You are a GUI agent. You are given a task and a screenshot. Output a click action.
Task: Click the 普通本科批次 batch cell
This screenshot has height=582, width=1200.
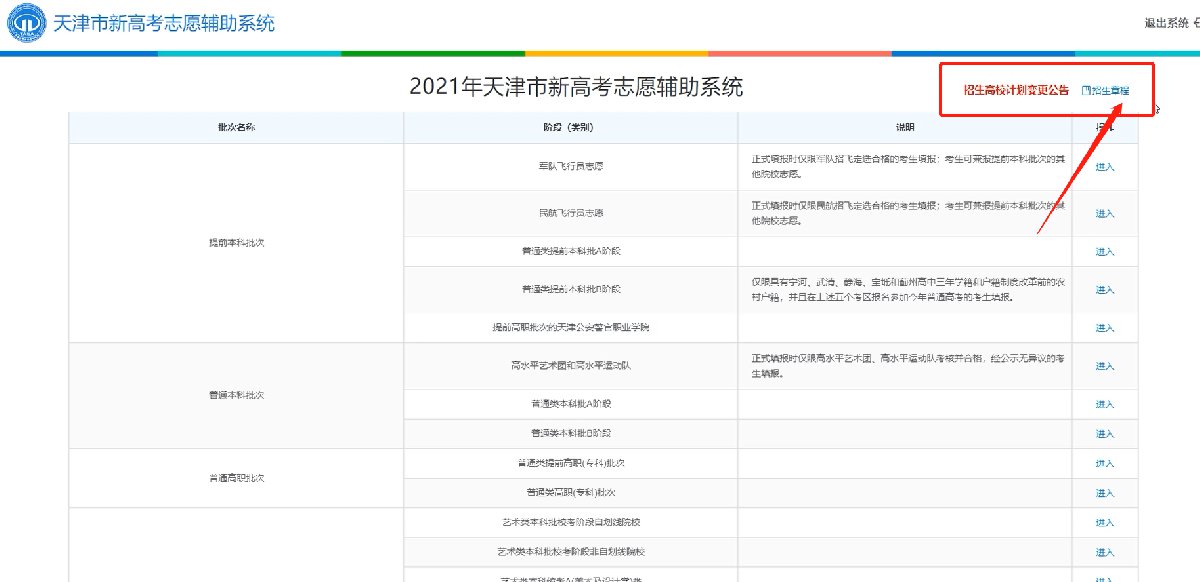(236, 395)
